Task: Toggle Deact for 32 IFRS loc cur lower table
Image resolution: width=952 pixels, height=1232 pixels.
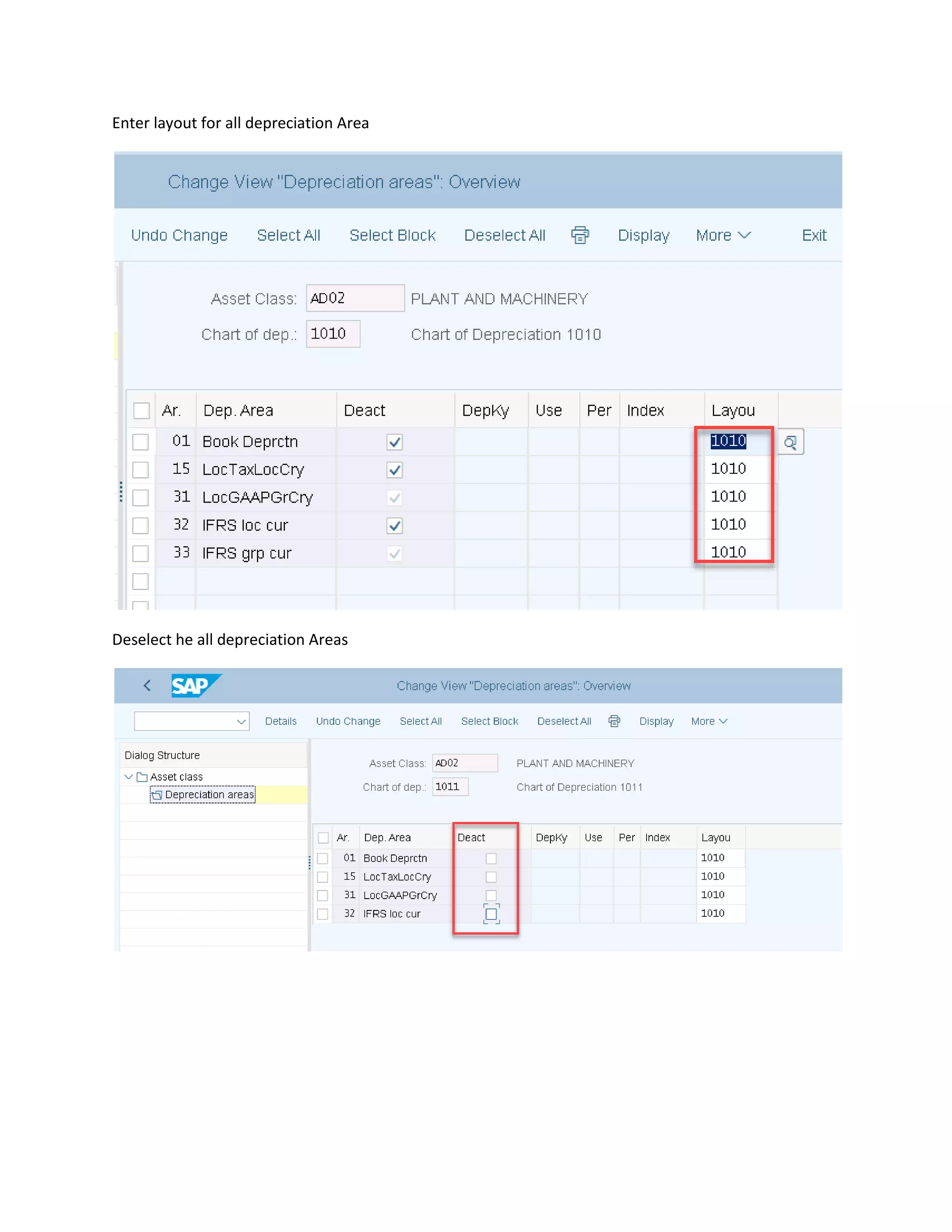Action: click(x=491, y=914)
